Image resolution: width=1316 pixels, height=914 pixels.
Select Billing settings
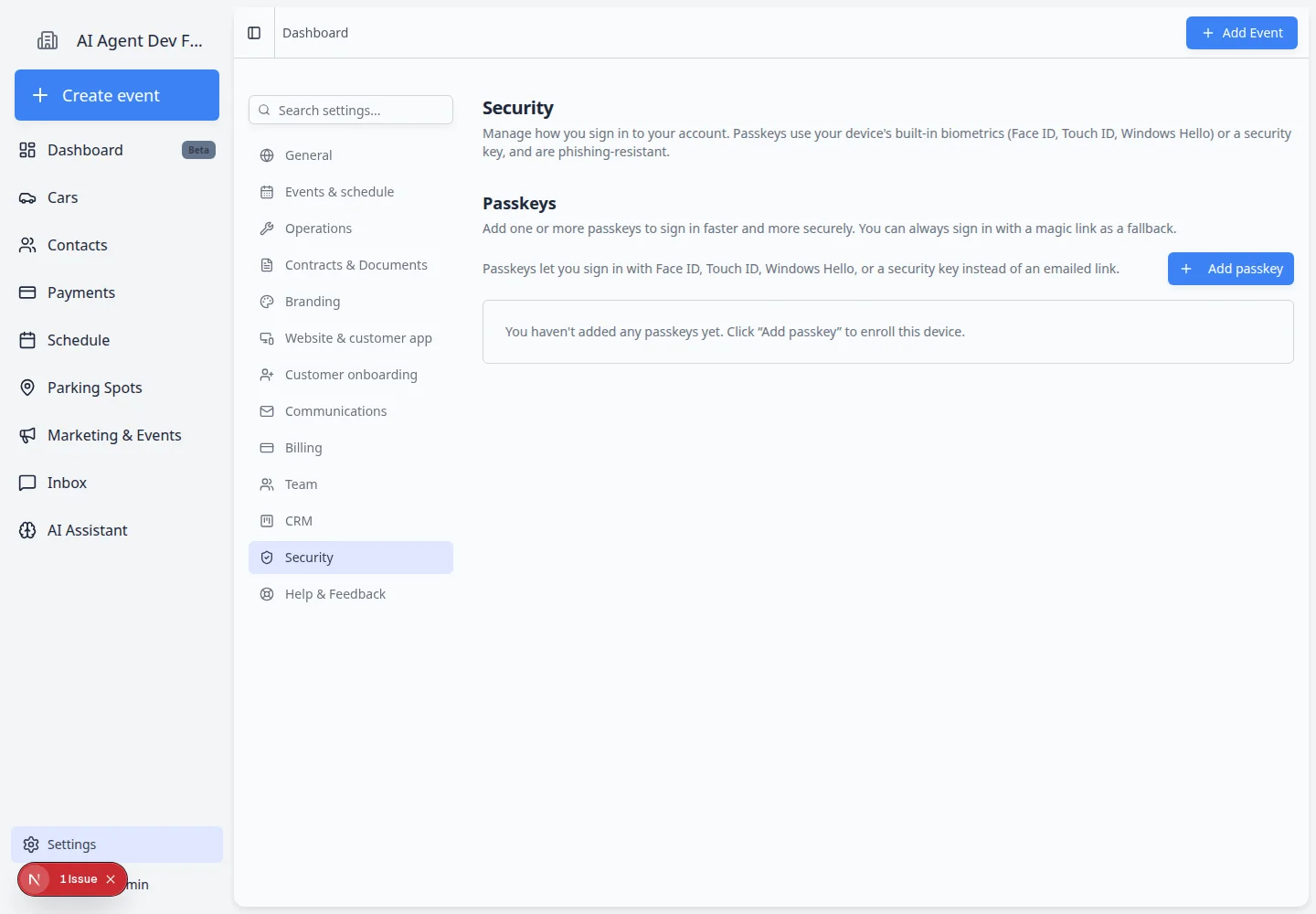point(351,448)
